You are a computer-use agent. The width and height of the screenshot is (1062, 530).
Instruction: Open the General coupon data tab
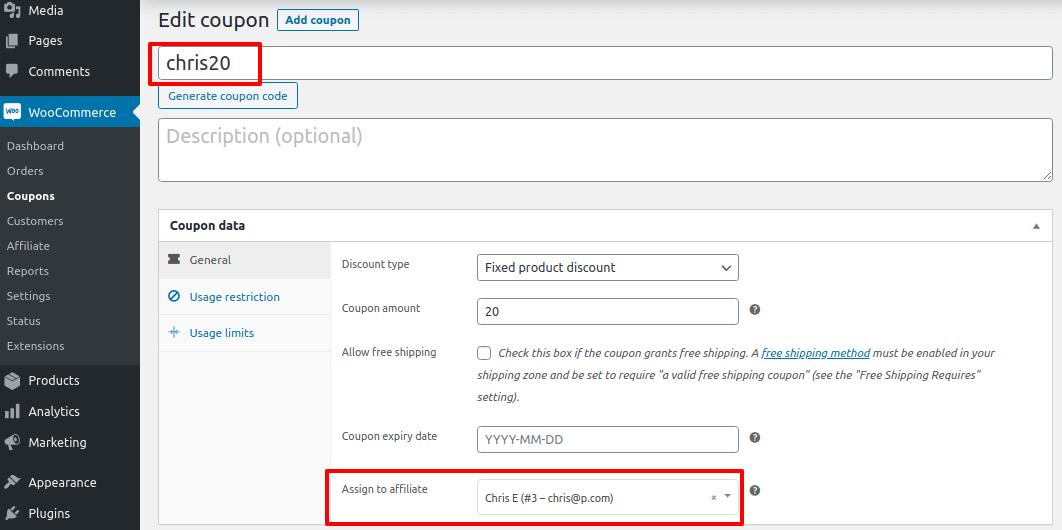click(245, 260)
